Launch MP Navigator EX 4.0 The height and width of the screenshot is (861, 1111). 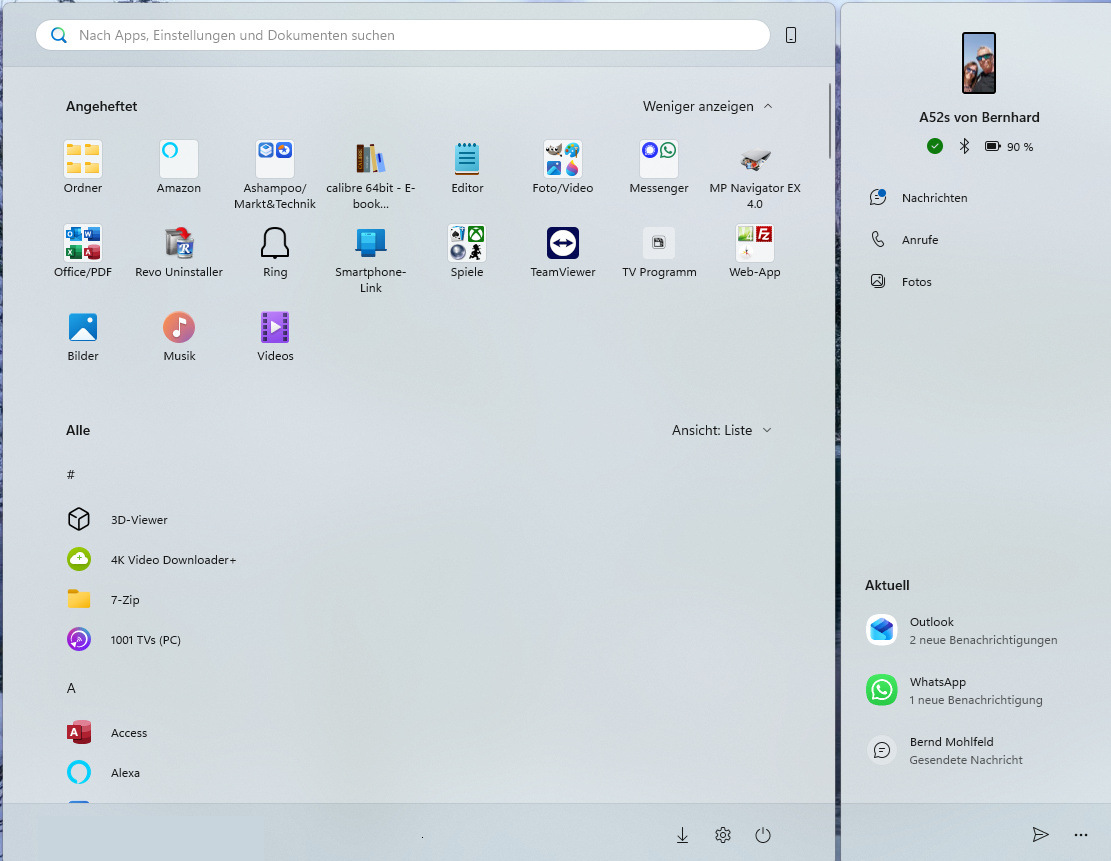point(755,160)
